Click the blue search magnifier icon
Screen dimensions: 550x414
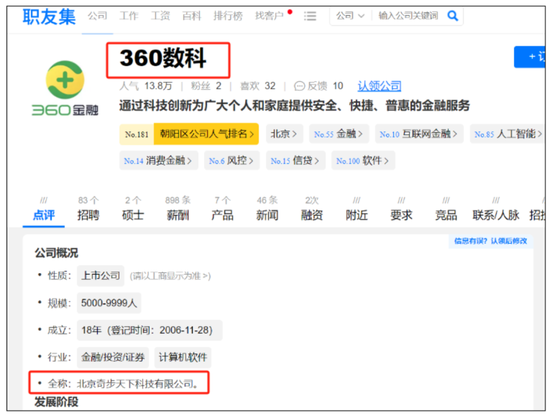click(452, 16)
